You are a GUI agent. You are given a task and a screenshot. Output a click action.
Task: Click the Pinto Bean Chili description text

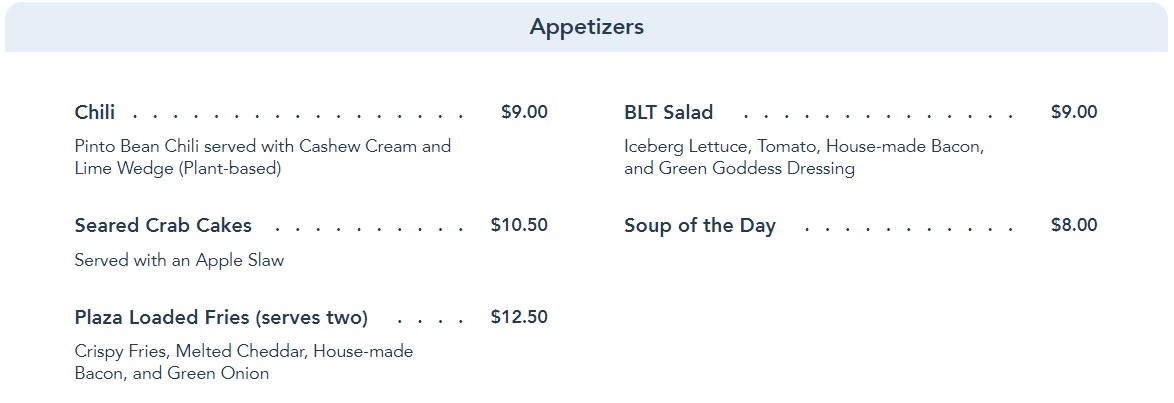pos(262,146)
